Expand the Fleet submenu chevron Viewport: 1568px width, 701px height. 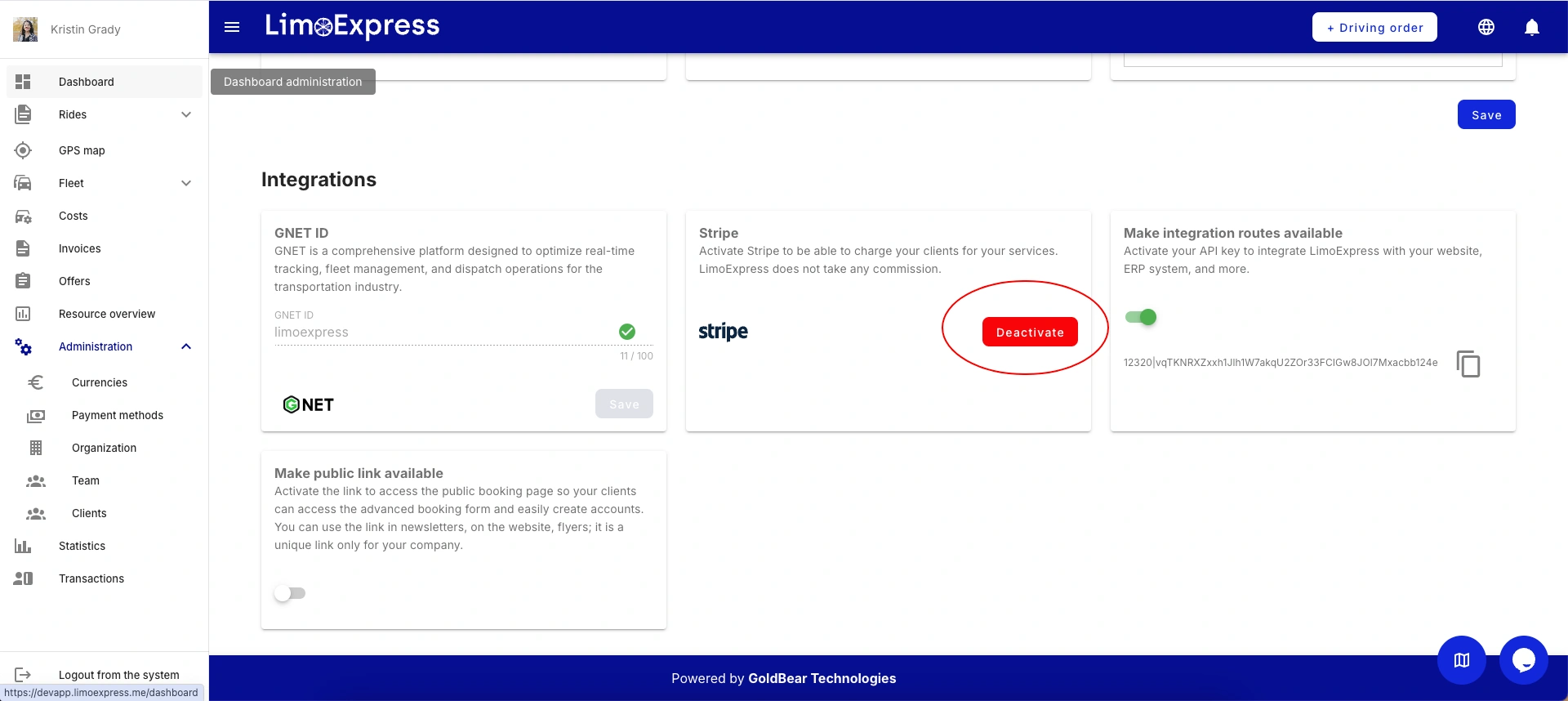[x=186, y=183]
